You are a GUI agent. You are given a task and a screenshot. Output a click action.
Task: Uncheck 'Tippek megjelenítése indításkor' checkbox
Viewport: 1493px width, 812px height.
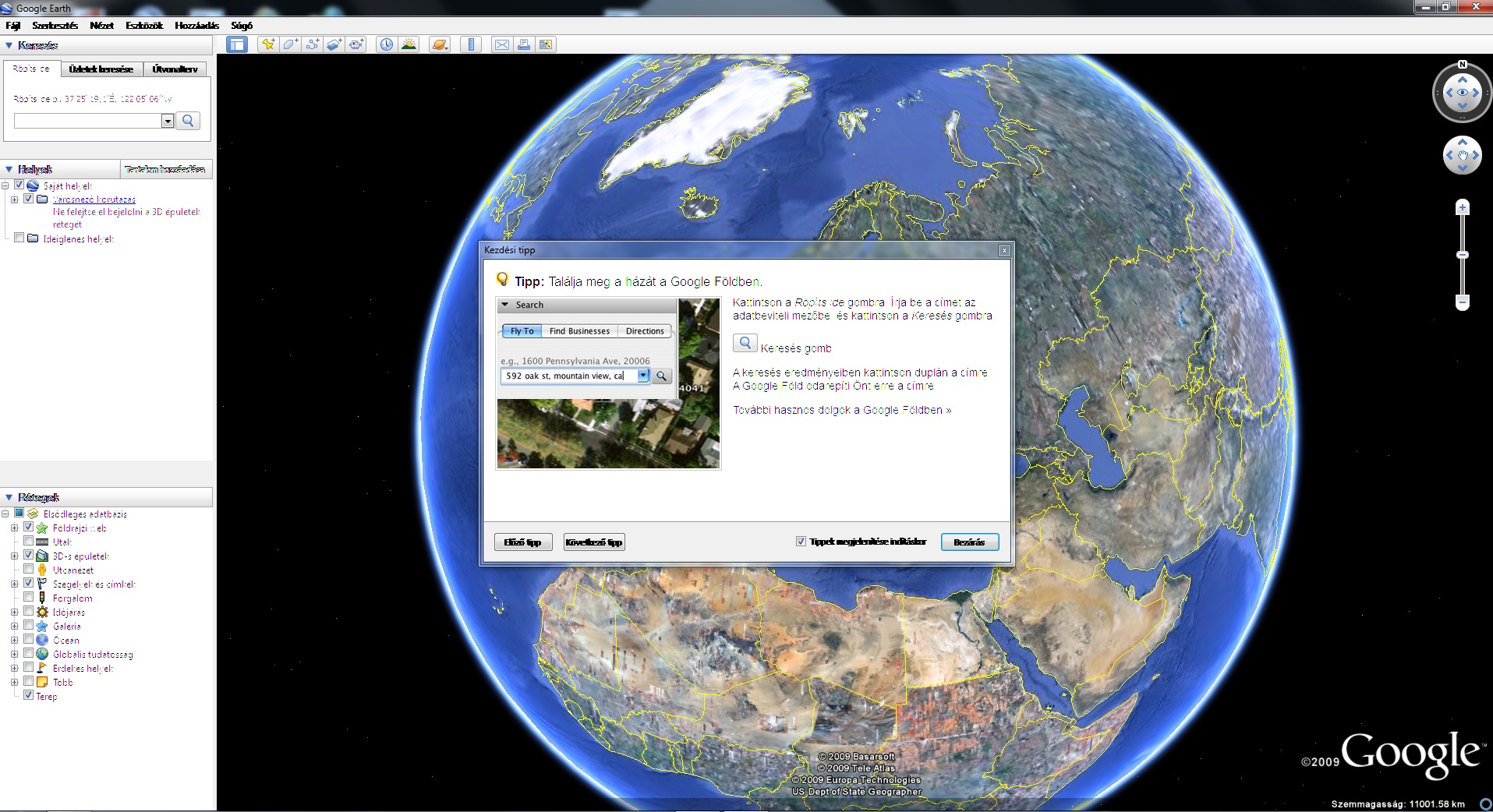(801, 542)
